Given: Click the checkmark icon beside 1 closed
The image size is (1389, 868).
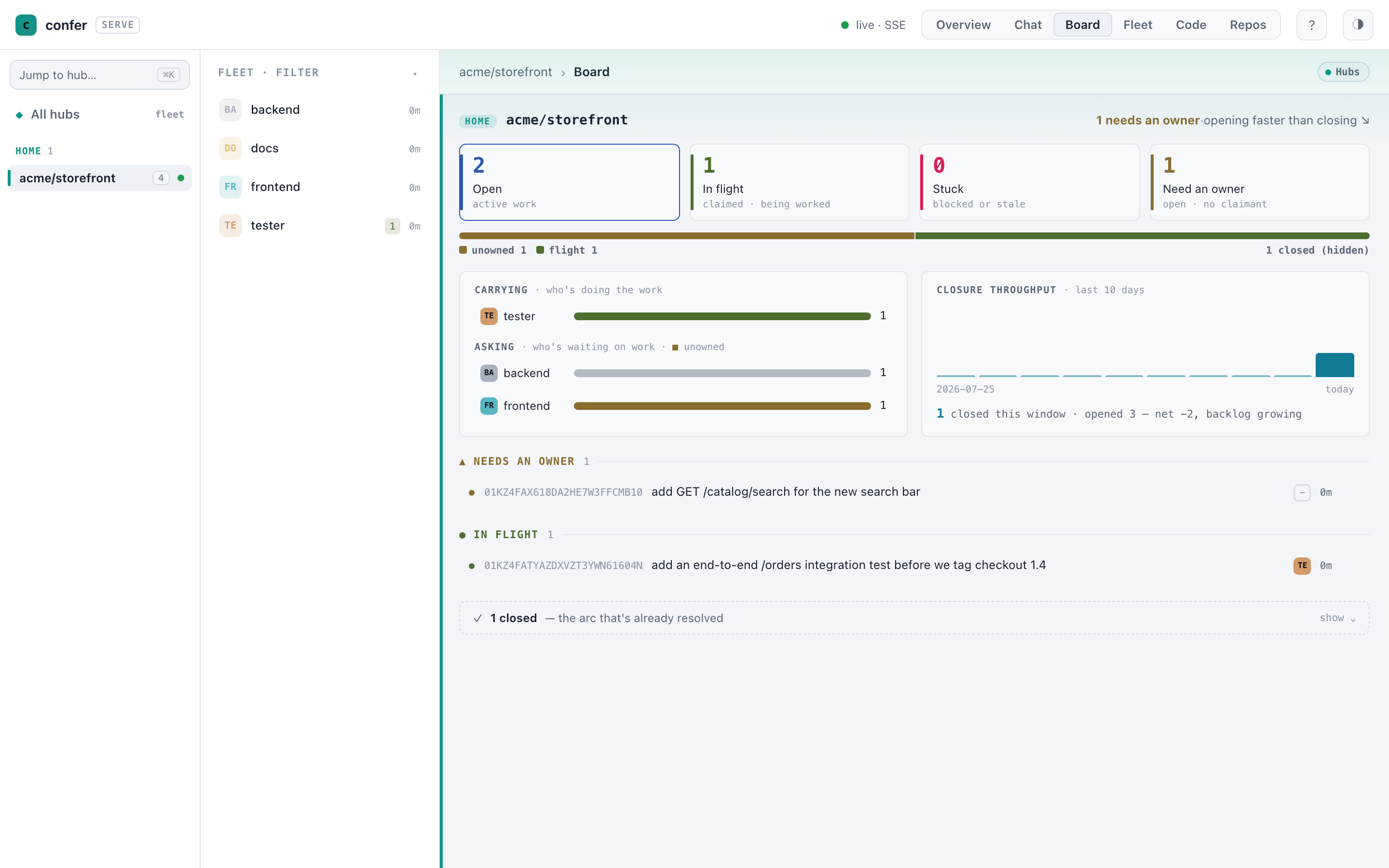Looking at the screenshot, I should pos(477,618).
